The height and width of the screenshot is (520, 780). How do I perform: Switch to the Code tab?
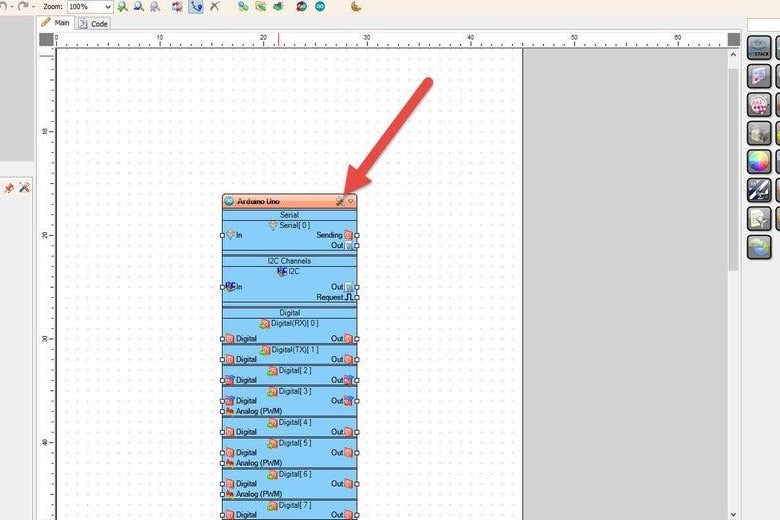[x=93, y=23]
